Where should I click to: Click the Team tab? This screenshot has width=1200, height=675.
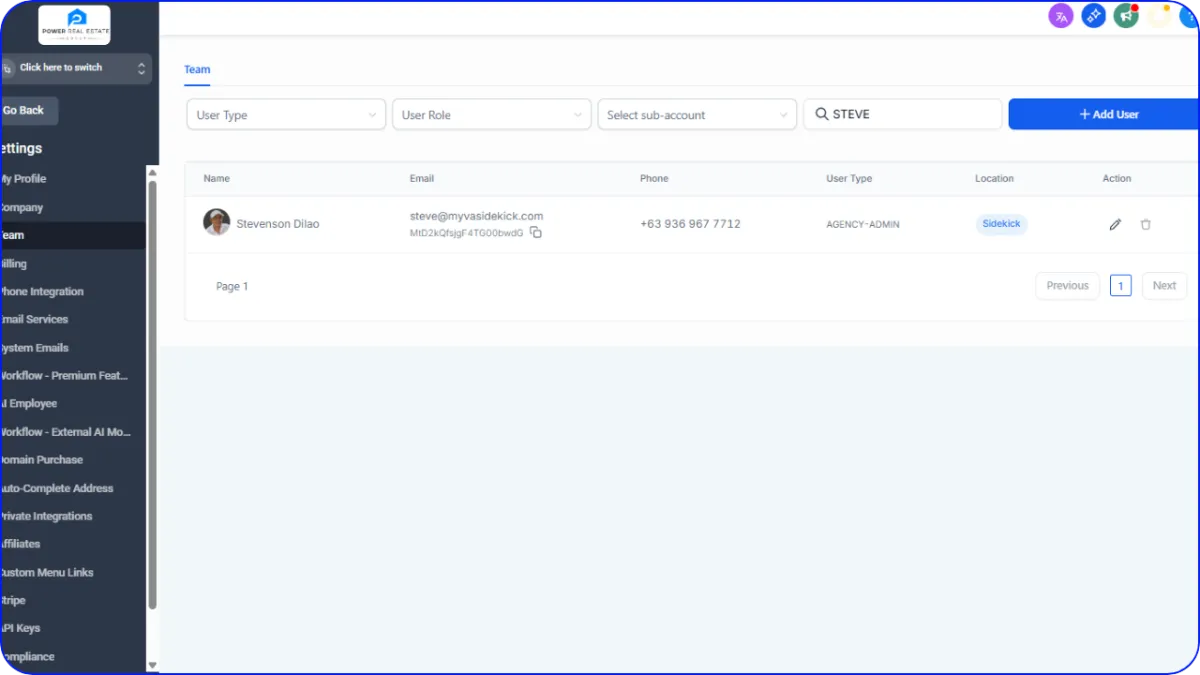coord(197,70)
